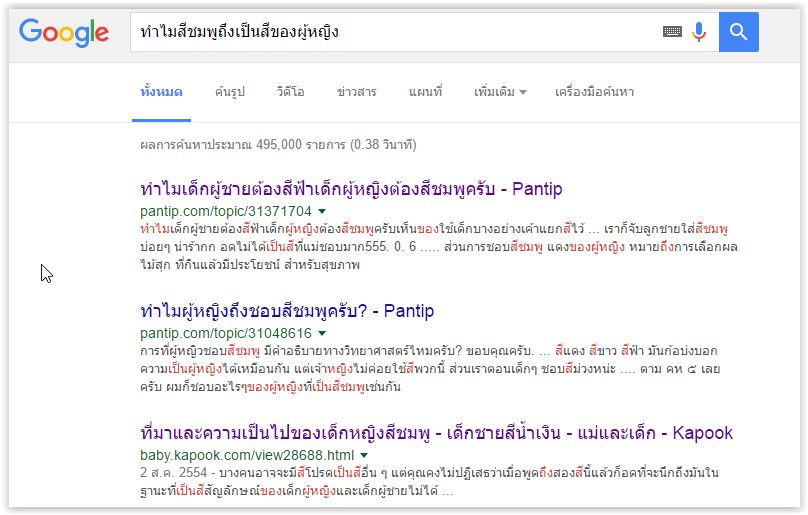
Task: Switch to the ค้นรูป images tab
Action: coord(229,92)
